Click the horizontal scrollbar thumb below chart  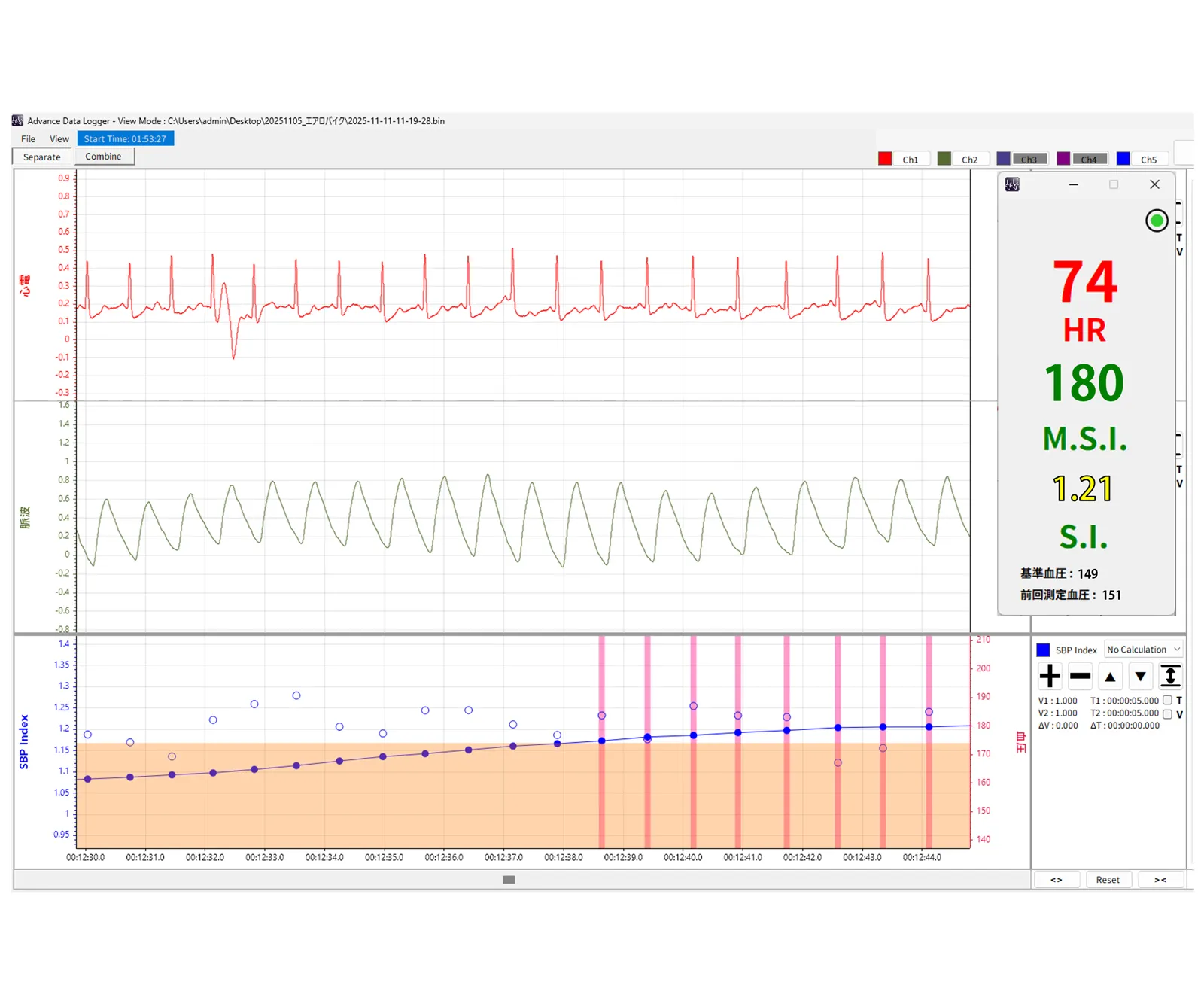click(509, 879)
